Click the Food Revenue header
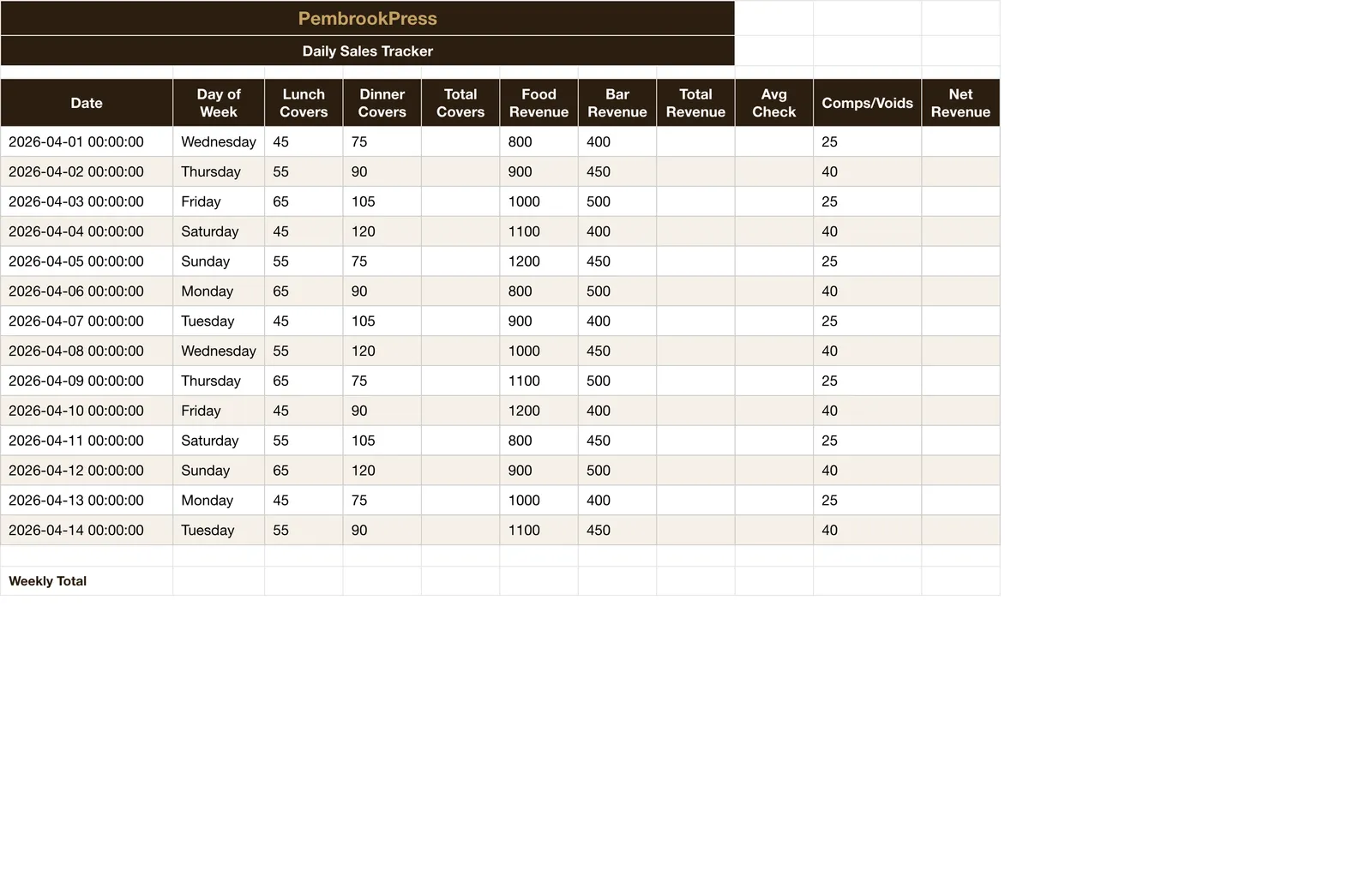Screen dimensions: 1372x882 [539, 103]
